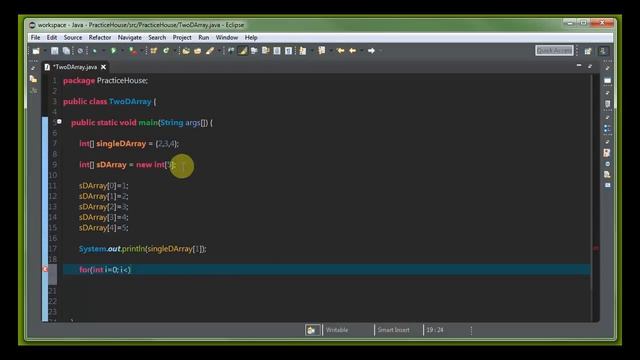This screenshot has width=640, height=360.
Task: Click the Last Edit Location arrow
Action: point(340,51)
